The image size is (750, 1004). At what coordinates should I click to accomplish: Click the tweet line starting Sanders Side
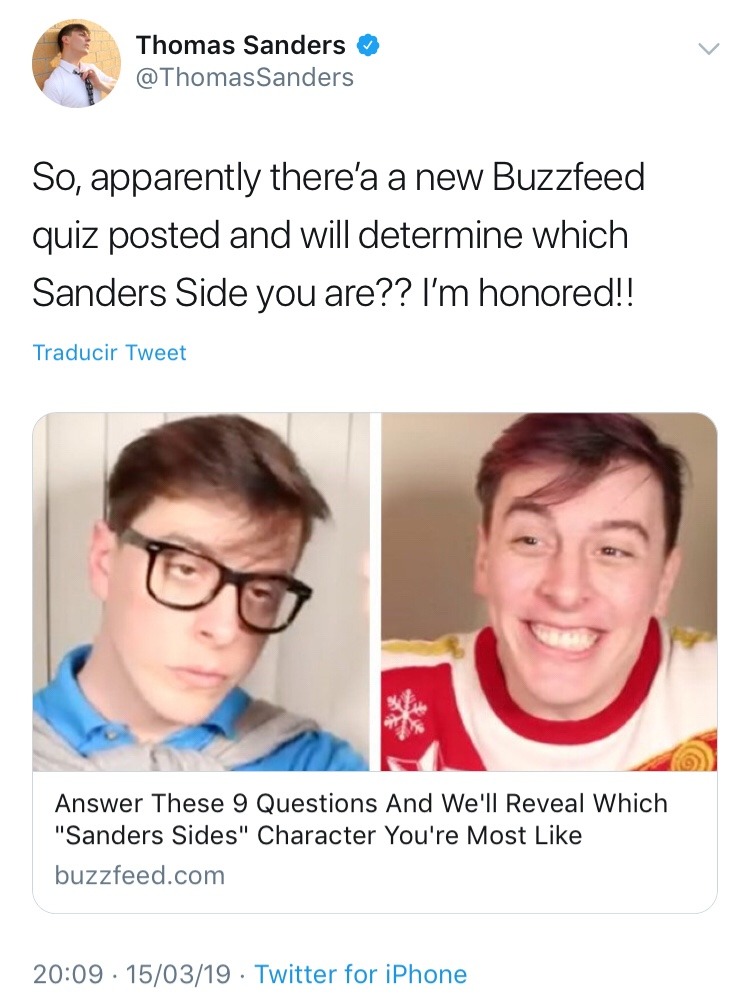(333, 293)
